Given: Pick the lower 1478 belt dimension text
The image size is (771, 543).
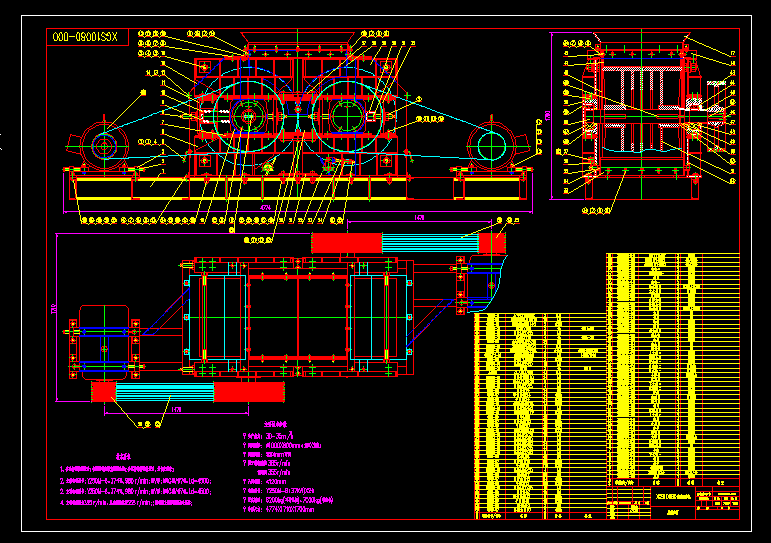Looking at the screenshot, I should click(176, 409).
